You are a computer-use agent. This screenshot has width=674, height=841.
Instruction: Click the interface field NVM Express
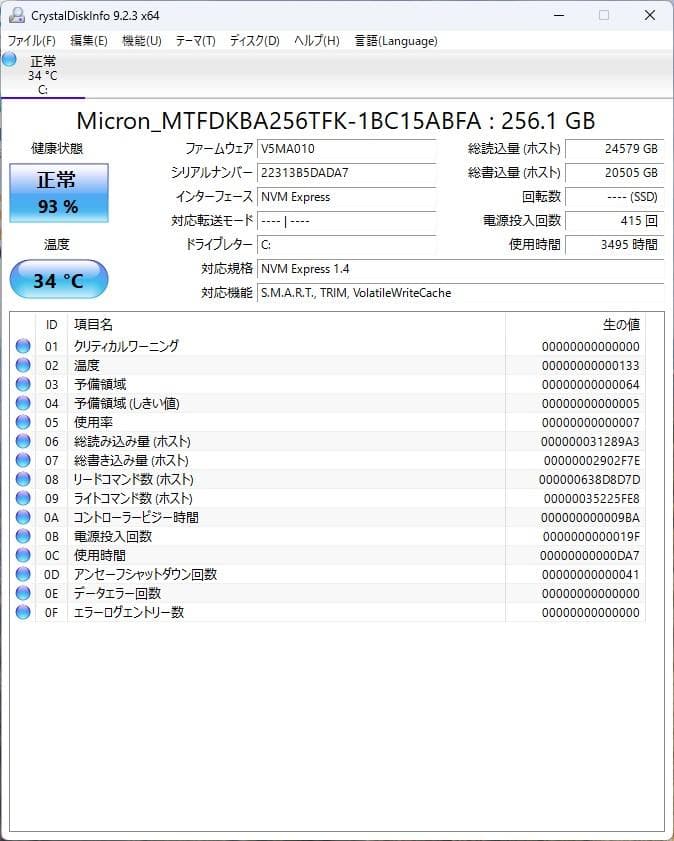coord(346,197)
